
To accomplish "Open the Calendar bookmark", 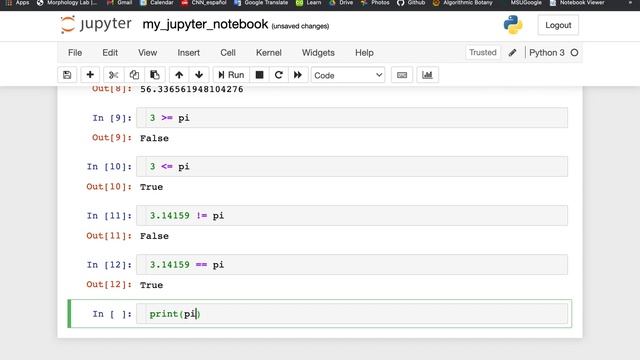I will tap(157, 3).
